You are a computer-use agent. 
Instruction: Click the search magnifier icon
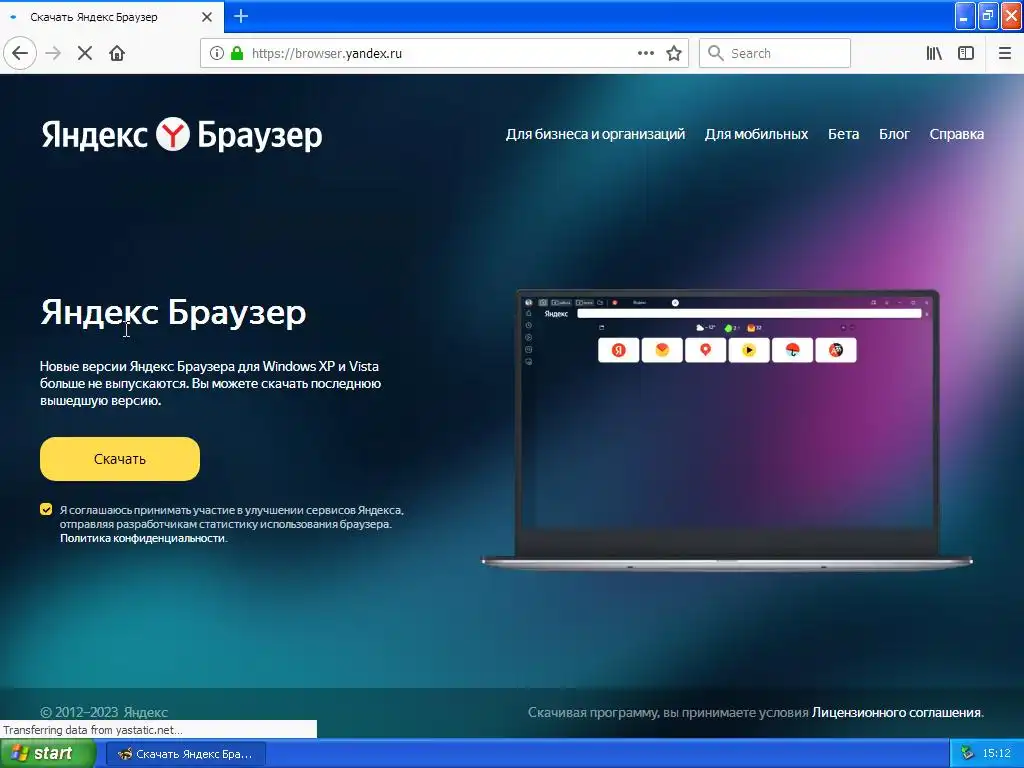tap(716, 54)
